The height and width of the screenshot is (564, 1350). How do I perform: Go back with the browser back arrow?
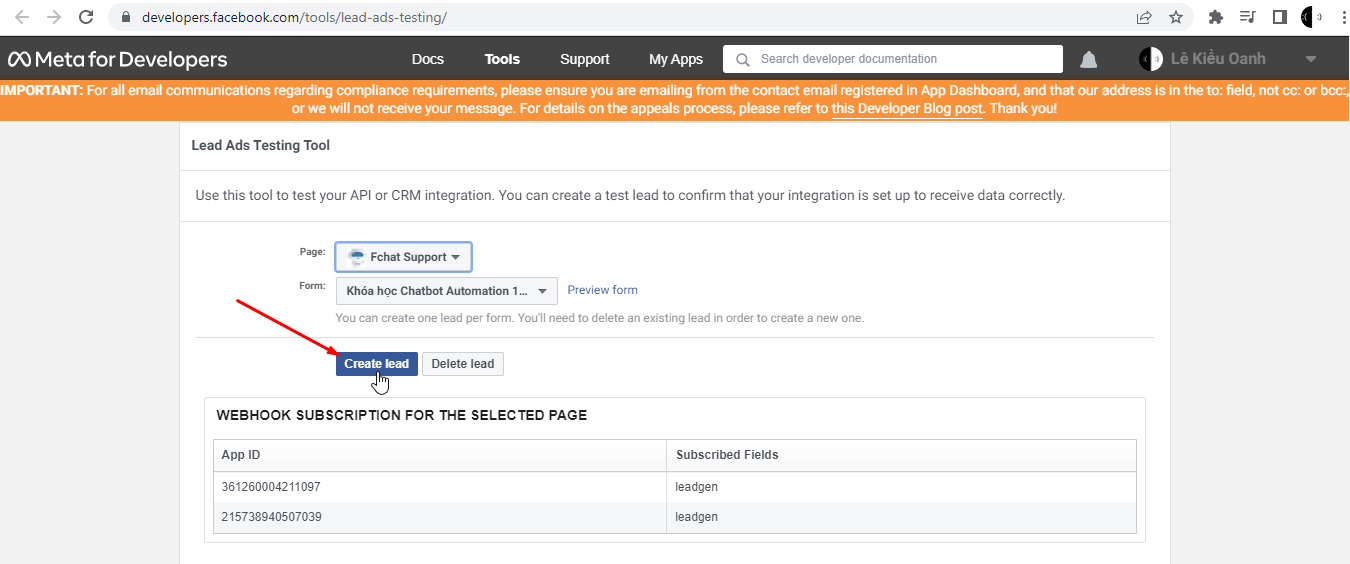coord(22,17)
